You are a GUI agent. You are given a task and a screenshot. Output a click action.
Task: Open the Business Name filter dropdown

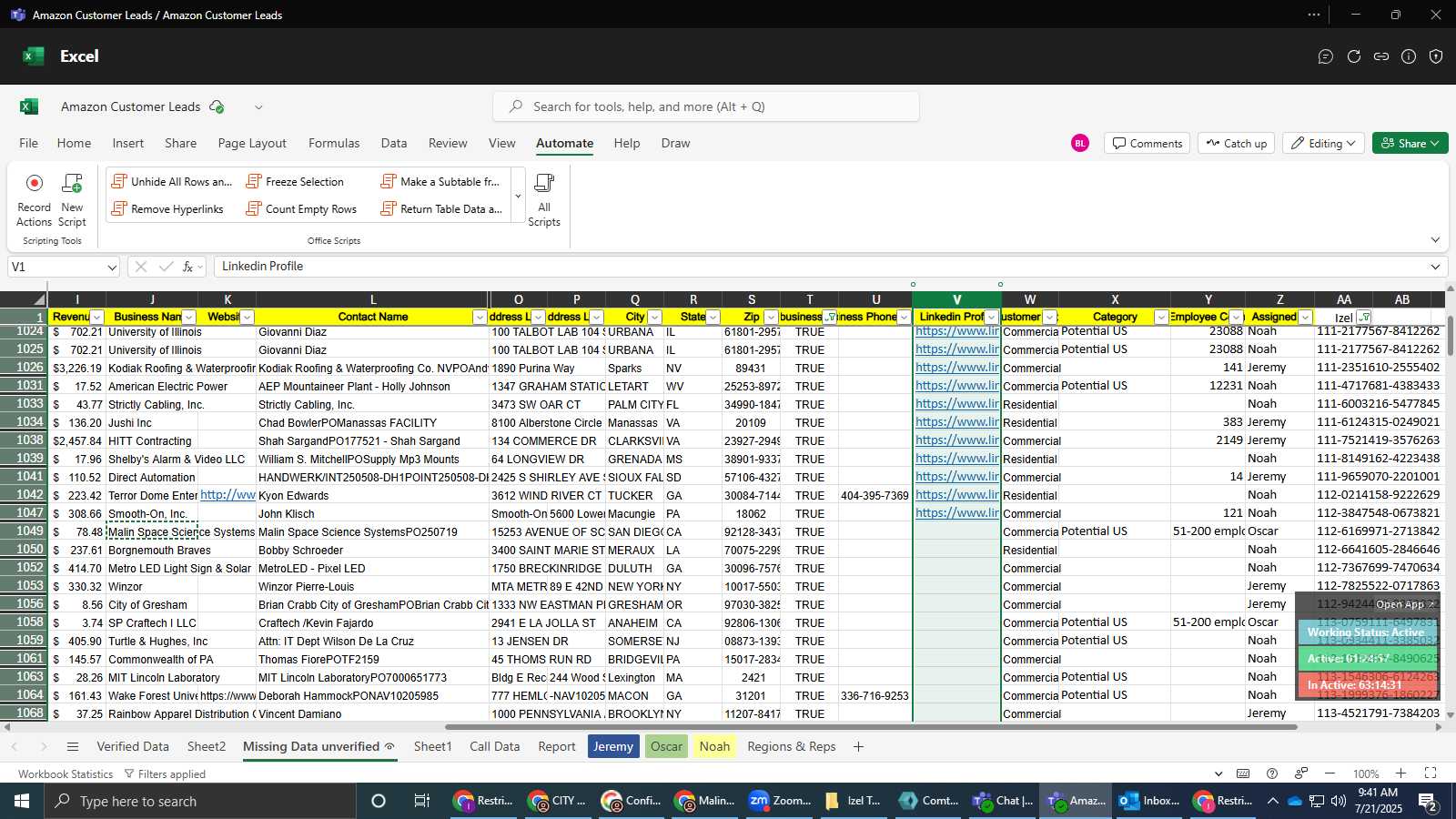click(x=188, y=318)
